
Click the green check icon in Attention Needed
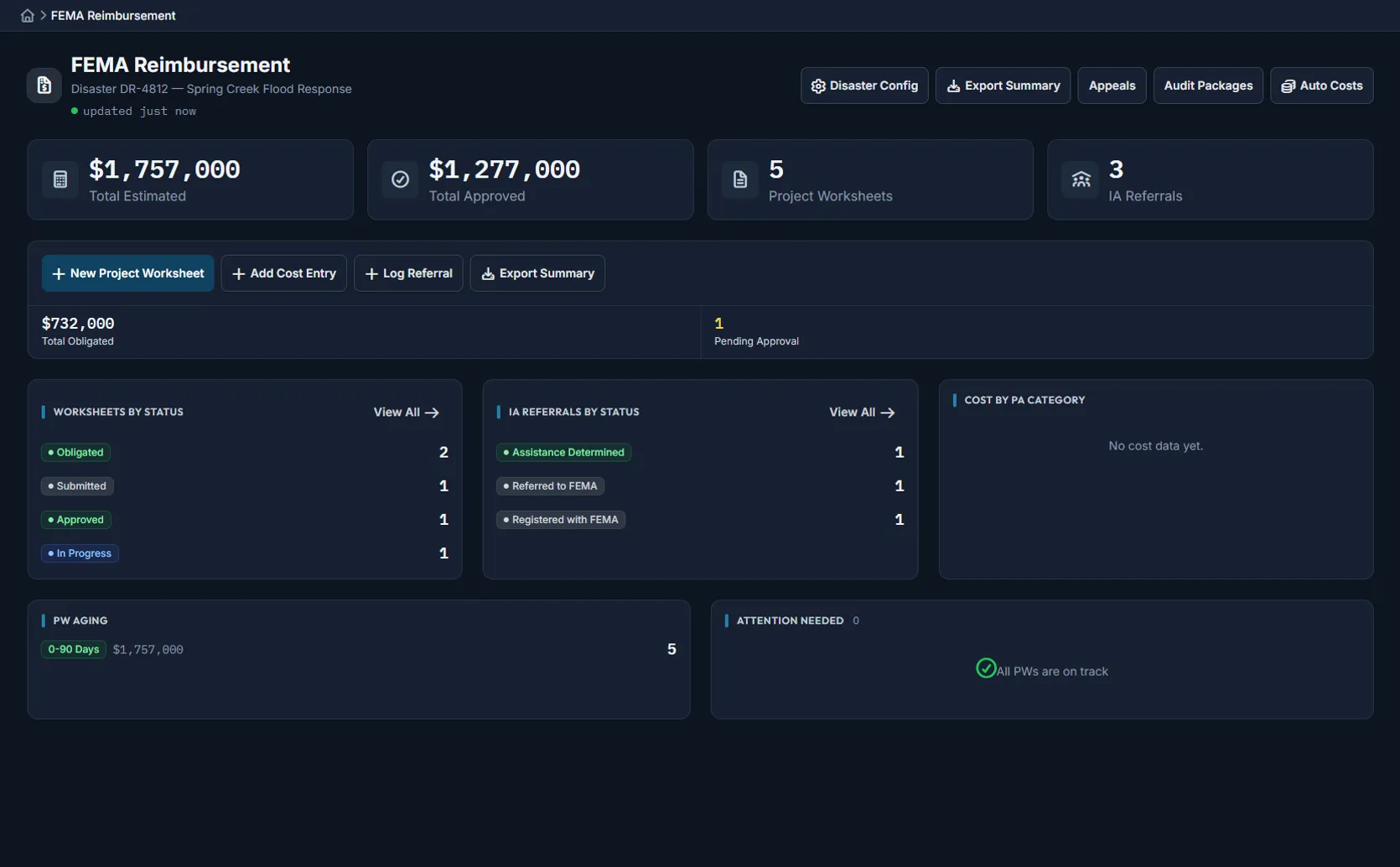point(986,668)
